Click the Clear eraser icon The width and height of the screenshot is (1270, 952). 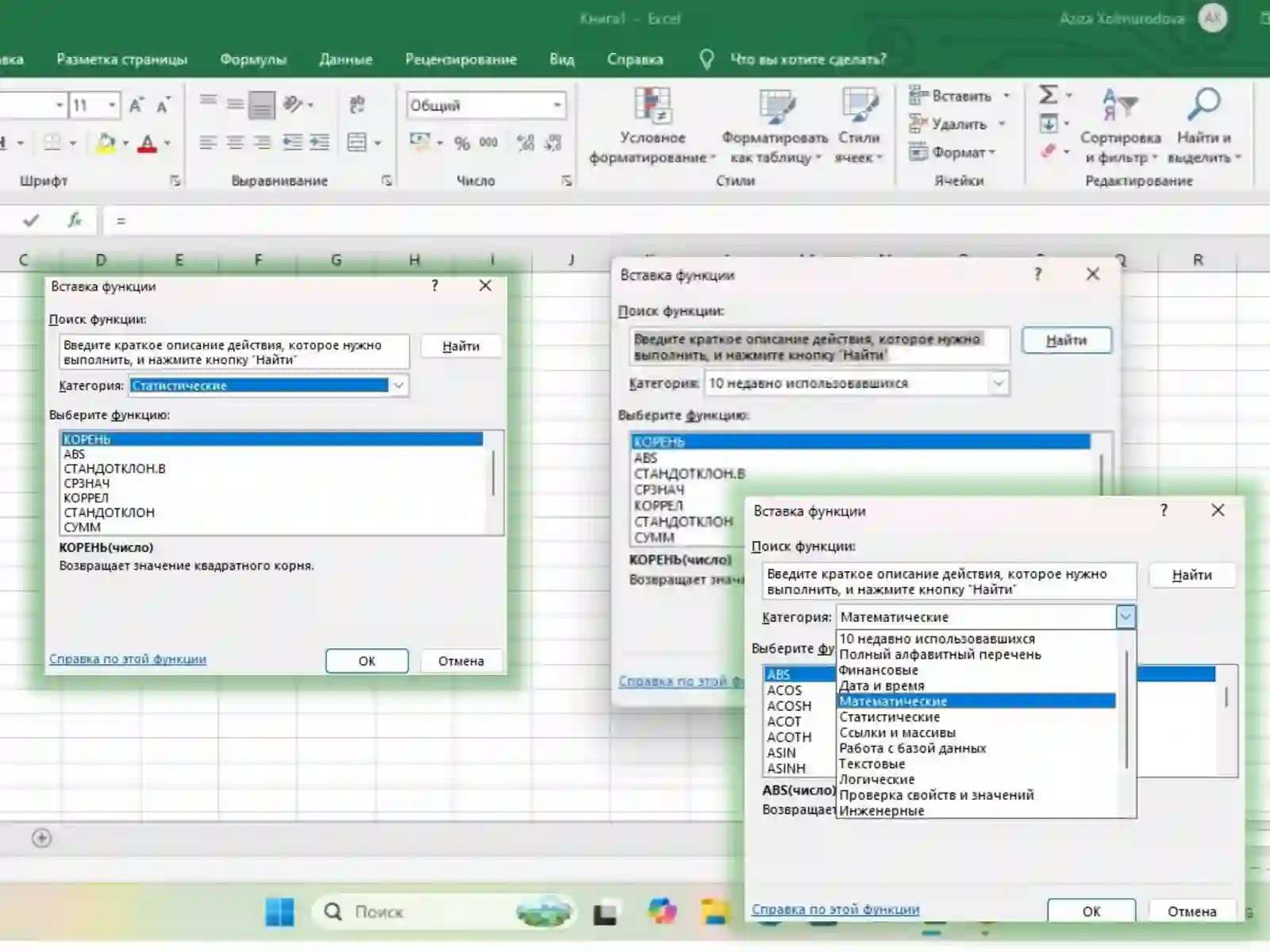(1049, 151)
